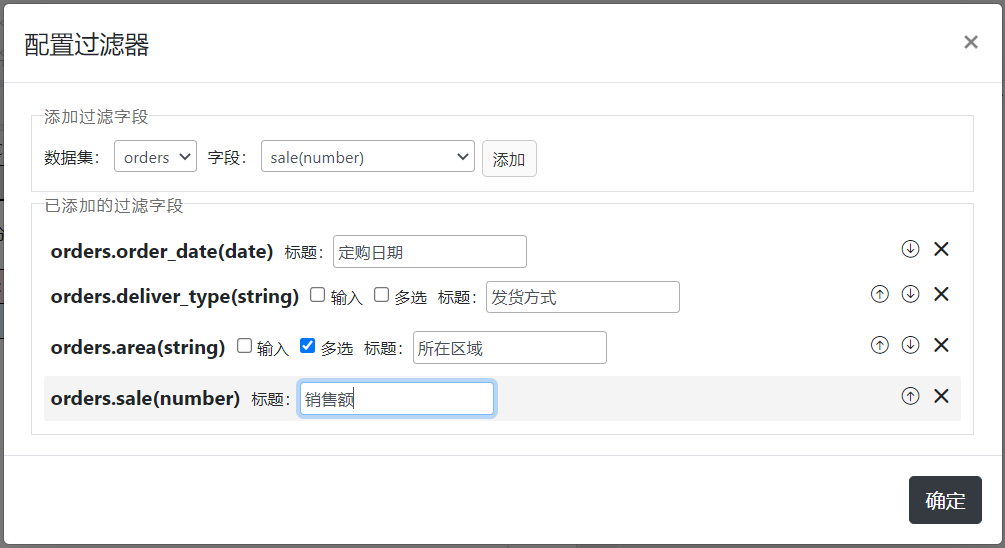Confirm with the 确定 button
Viewport: 1005px width, 548px height.
(945, 500)
